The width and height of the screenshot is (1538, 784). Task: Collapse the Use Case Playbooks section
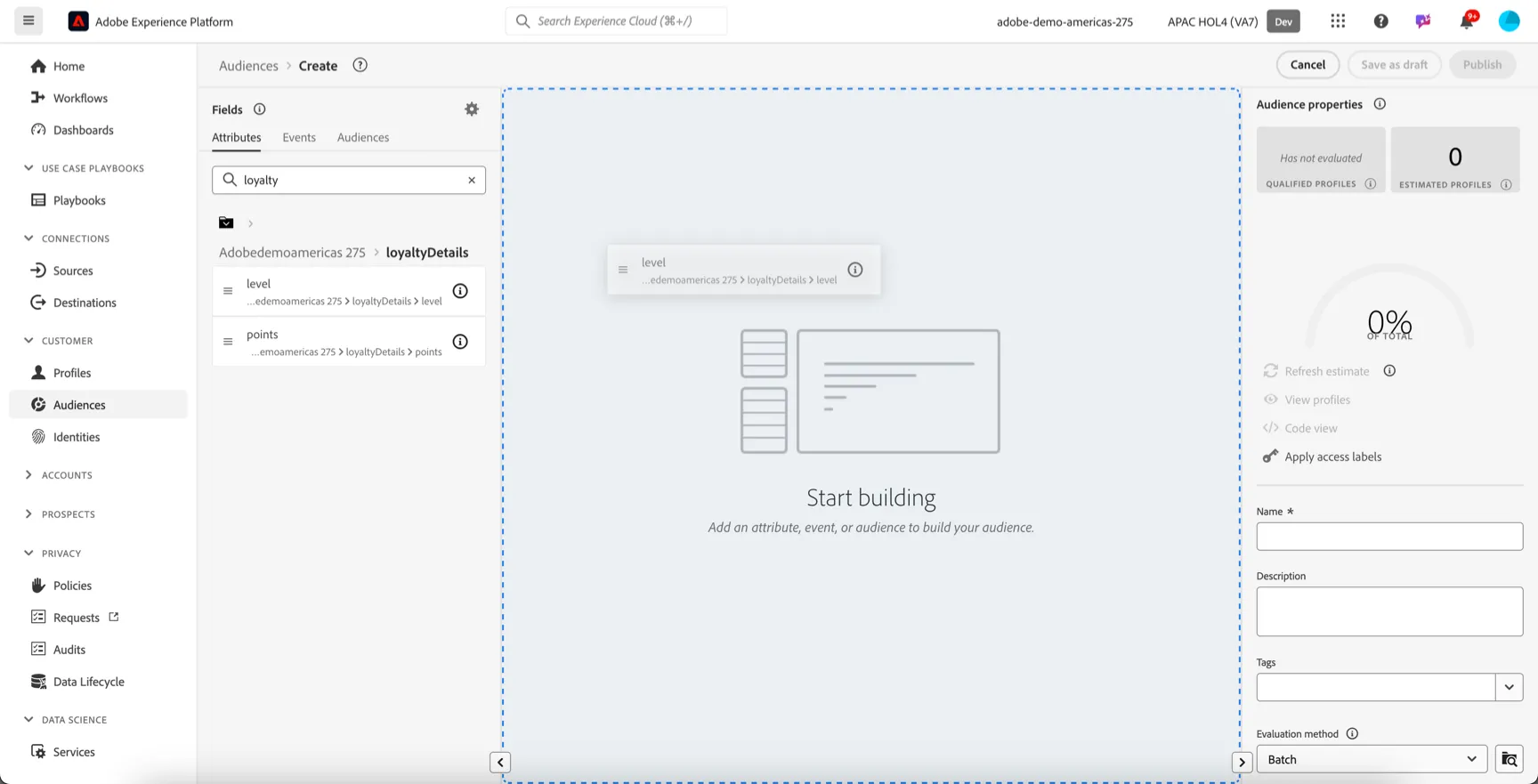click(x=28, y=168)
